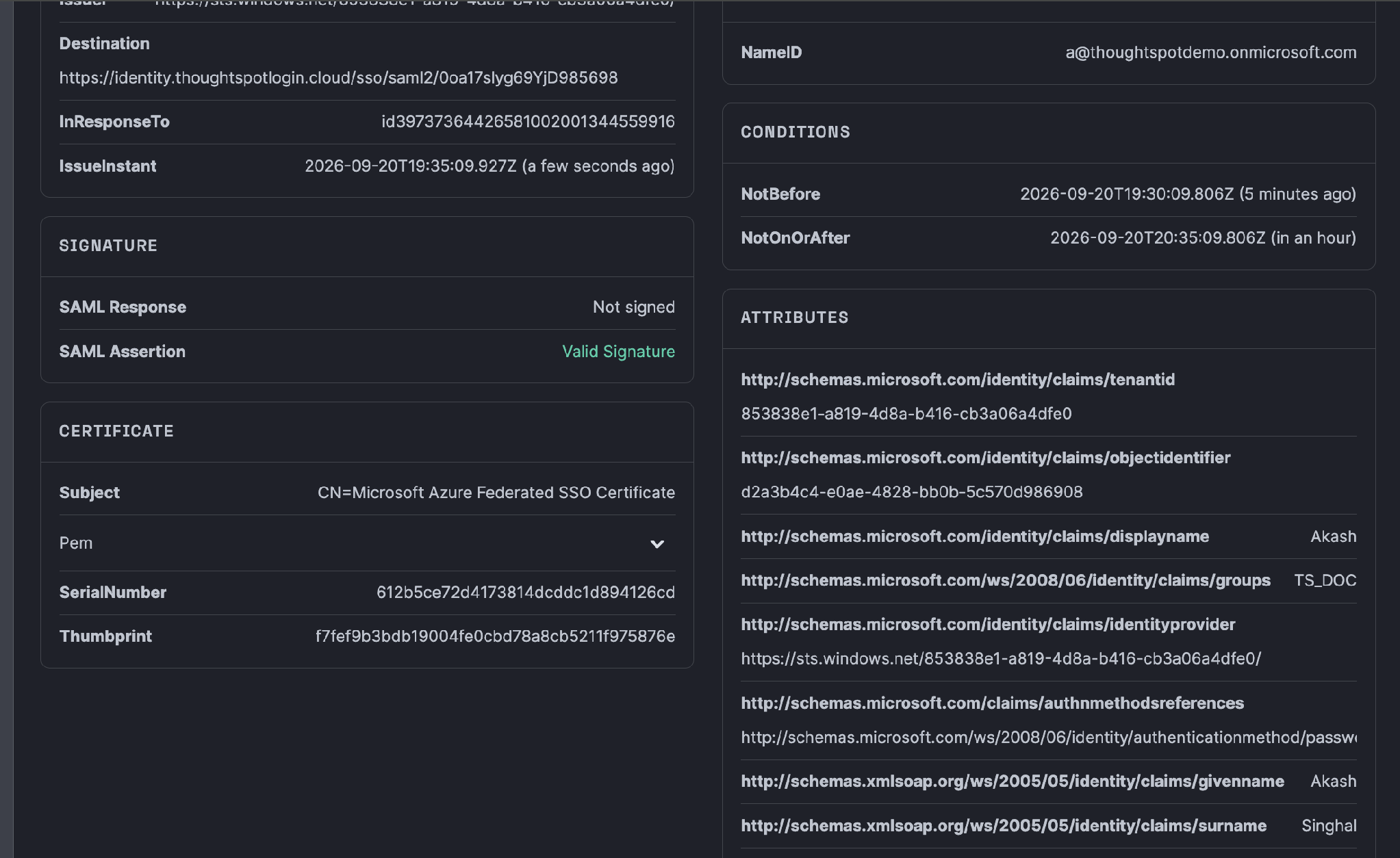Click the Thumbprint label
The height and width of the screenshot is (858, 1400).
pyautogui.click(x=105, y=636)
